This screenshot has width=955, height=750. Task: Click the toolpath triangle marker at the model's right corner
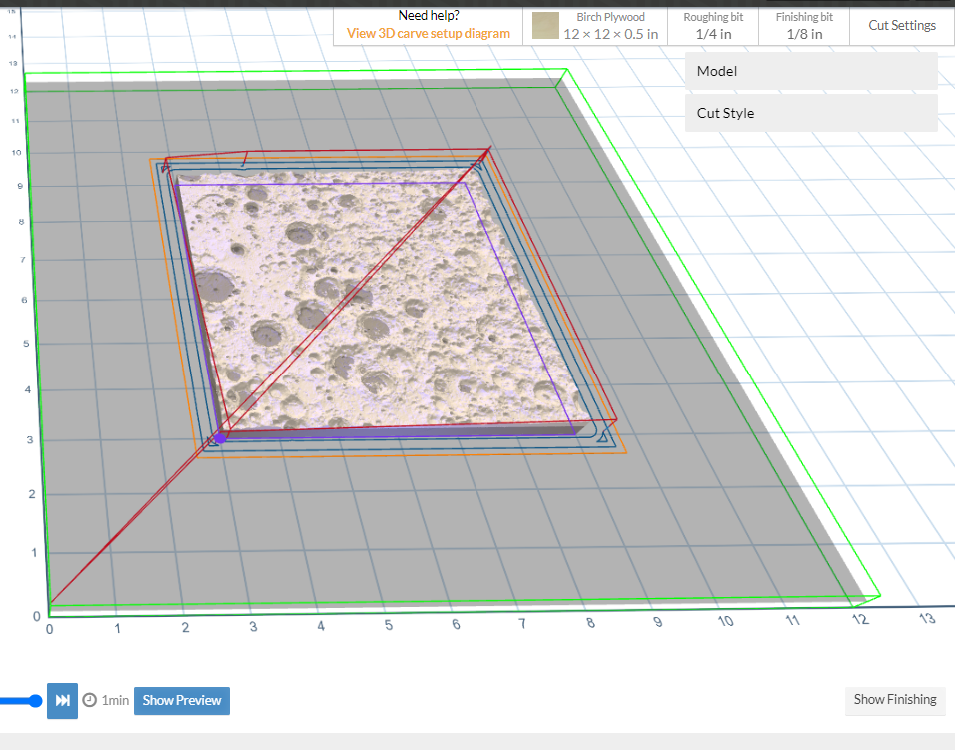[602, 437]
